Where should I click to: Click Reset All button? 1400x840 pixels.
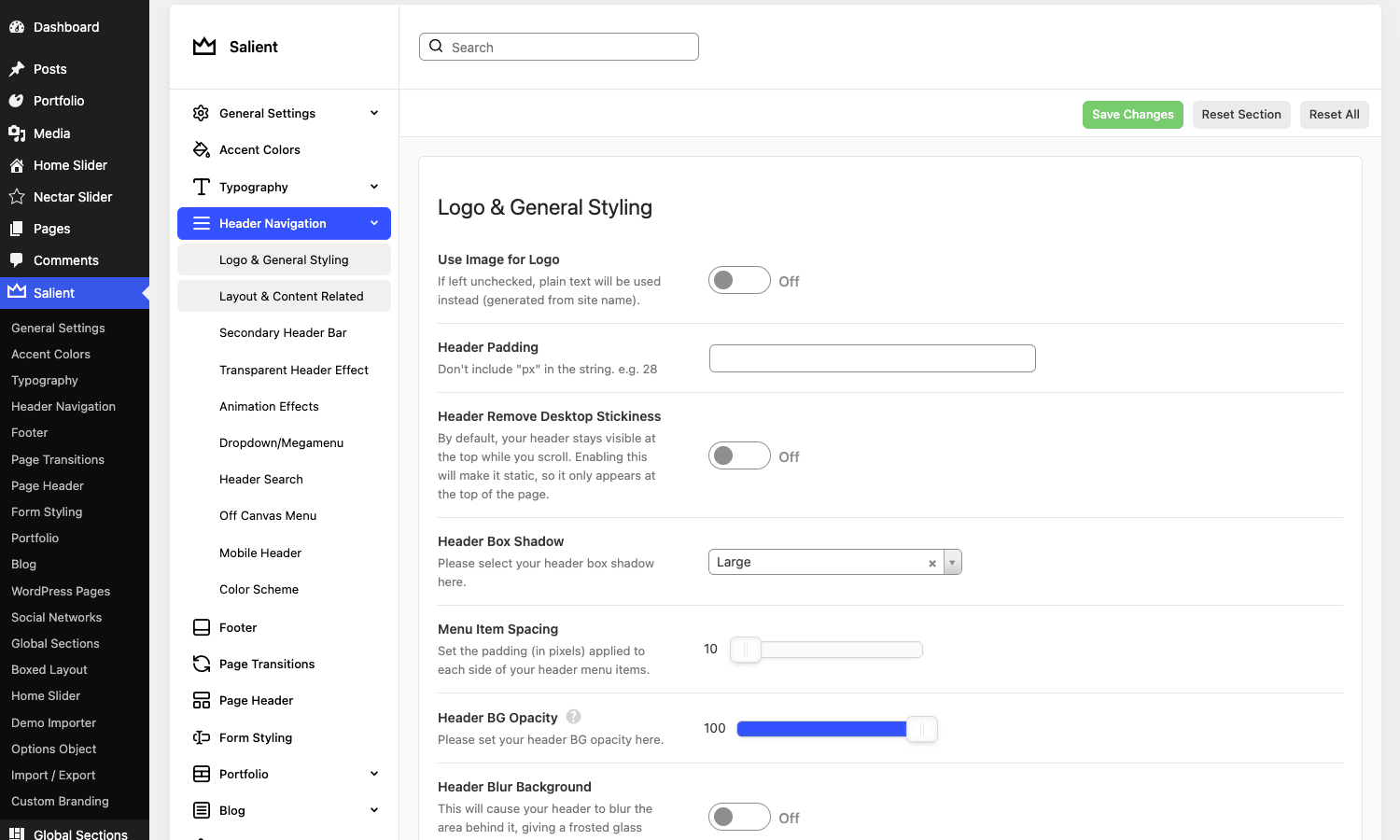[x=1334, y=115]
